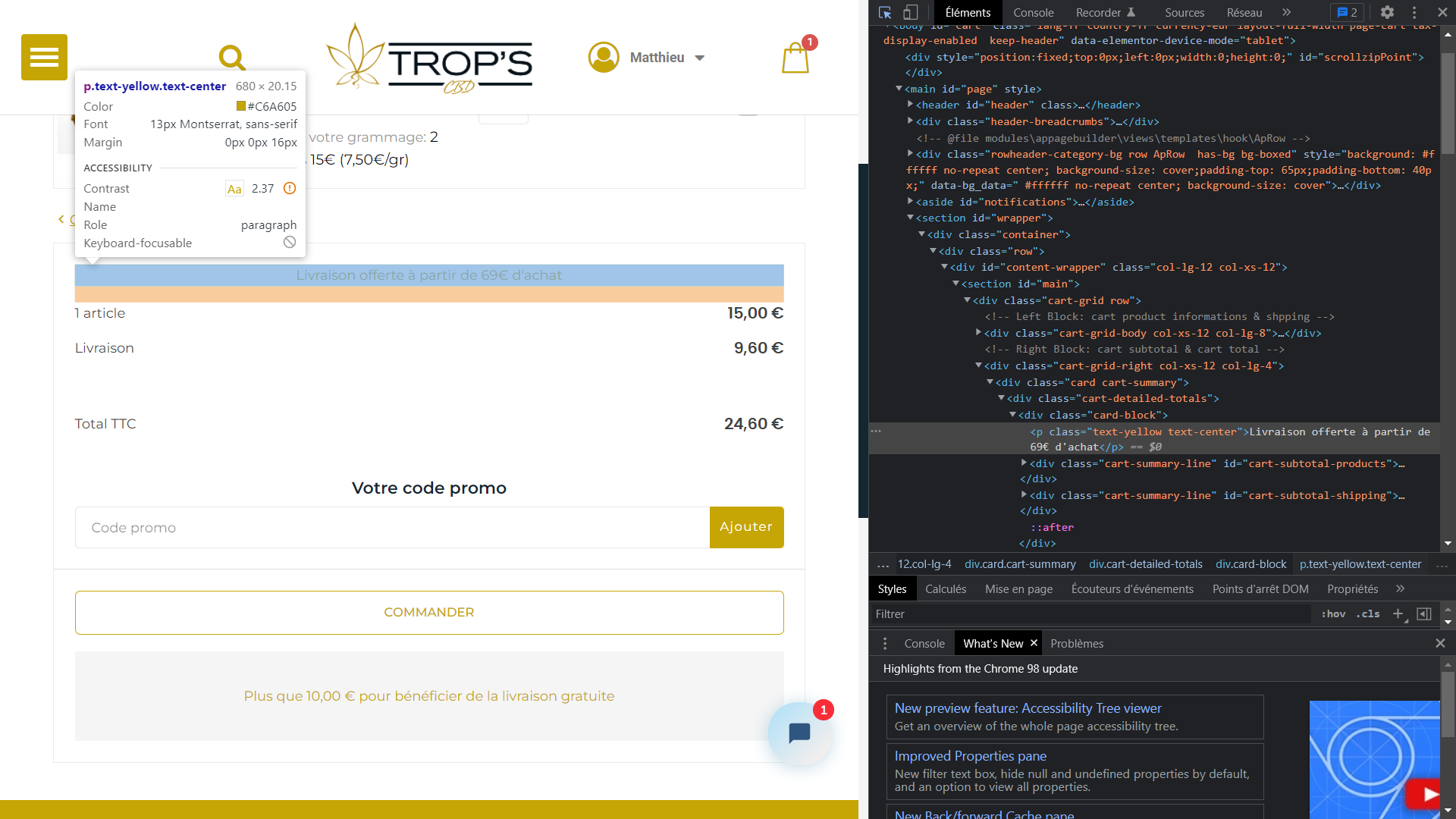Open the chat bubble widget
The width and height of the screenshot is (1456, 819).
[799, 733]
